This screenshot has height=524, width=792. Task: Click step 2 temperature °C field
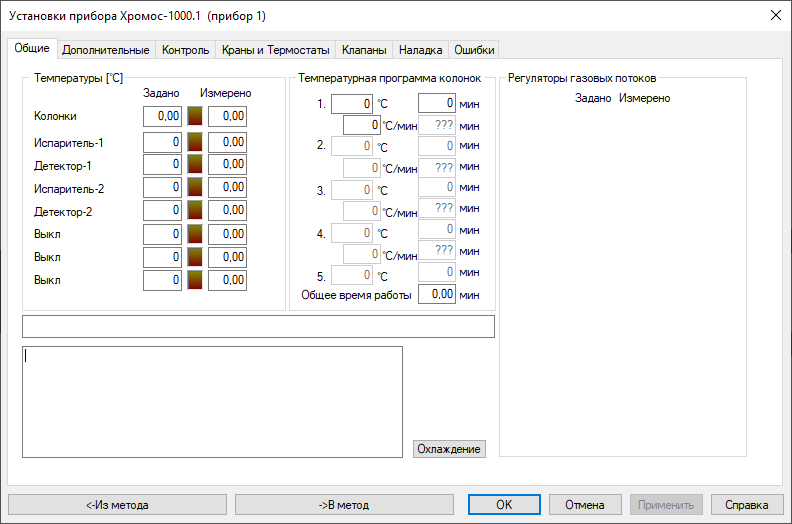click(352, 147)
